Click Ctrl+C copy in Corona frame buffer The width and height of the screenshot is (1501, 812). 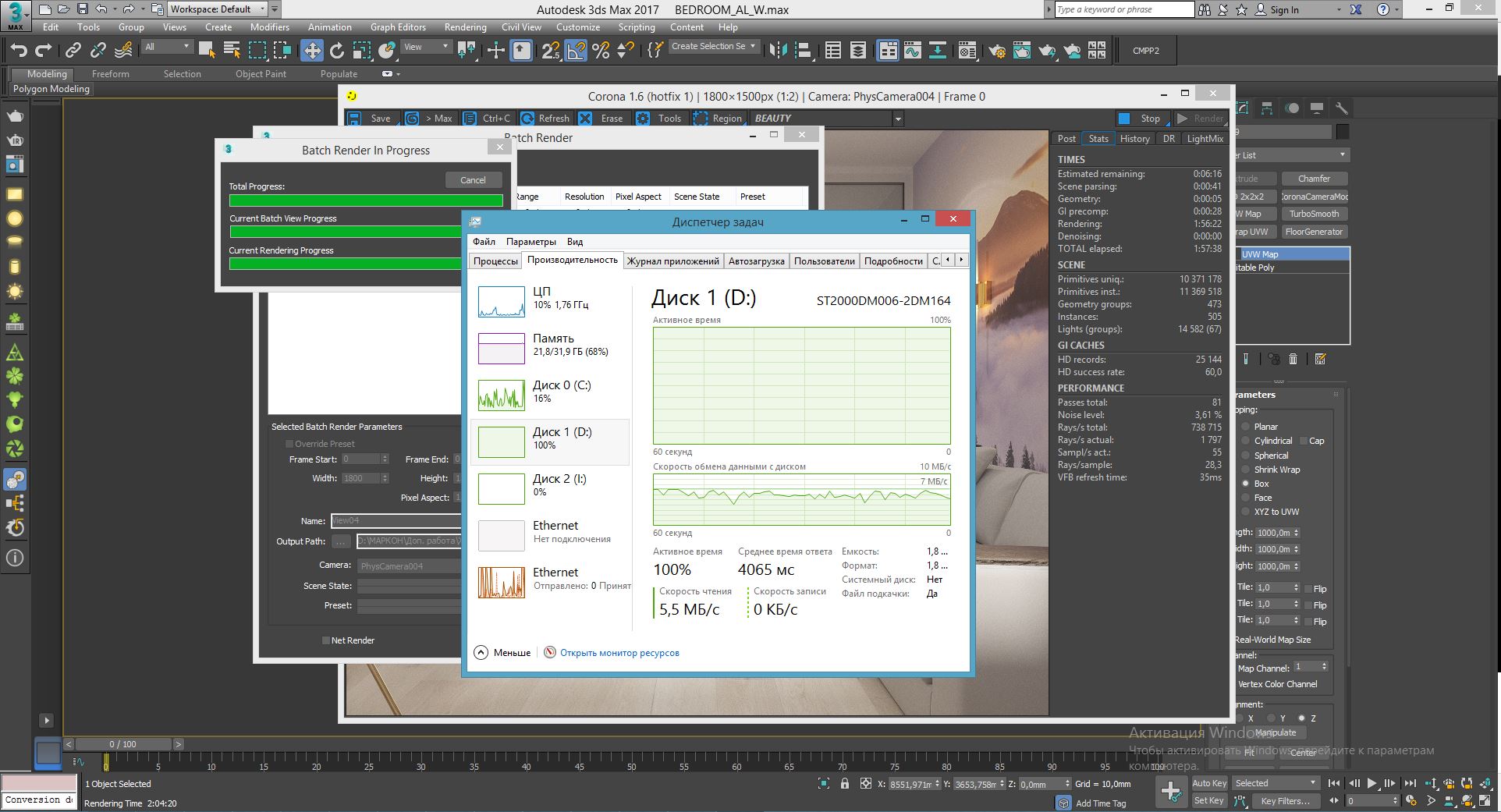pos(488,119)
